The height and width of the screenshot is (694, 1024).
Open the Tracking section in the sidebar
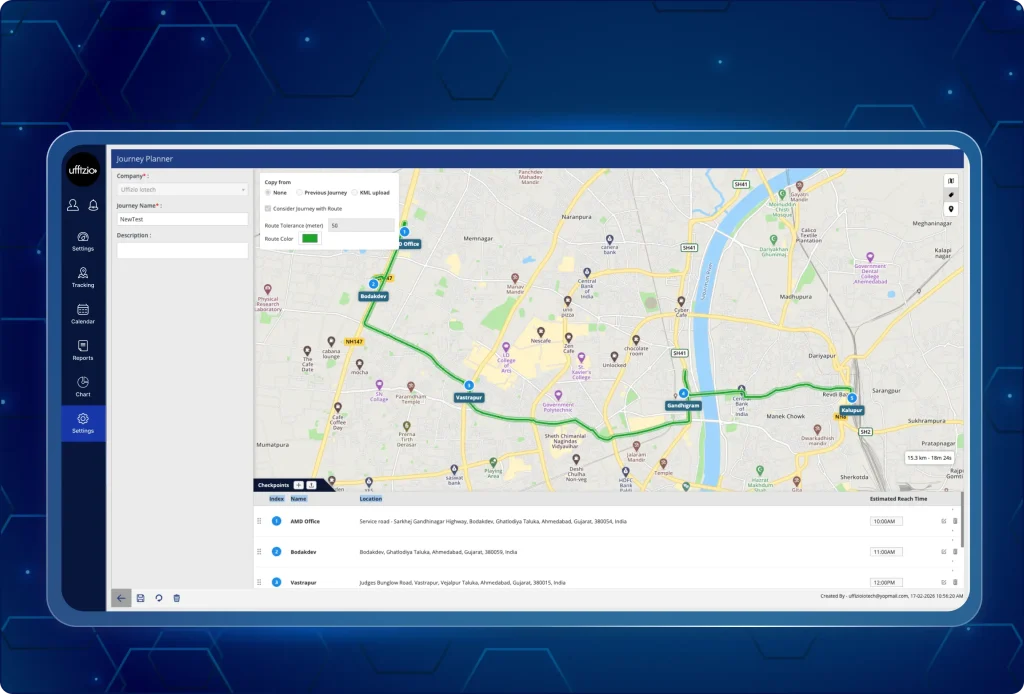83,279
